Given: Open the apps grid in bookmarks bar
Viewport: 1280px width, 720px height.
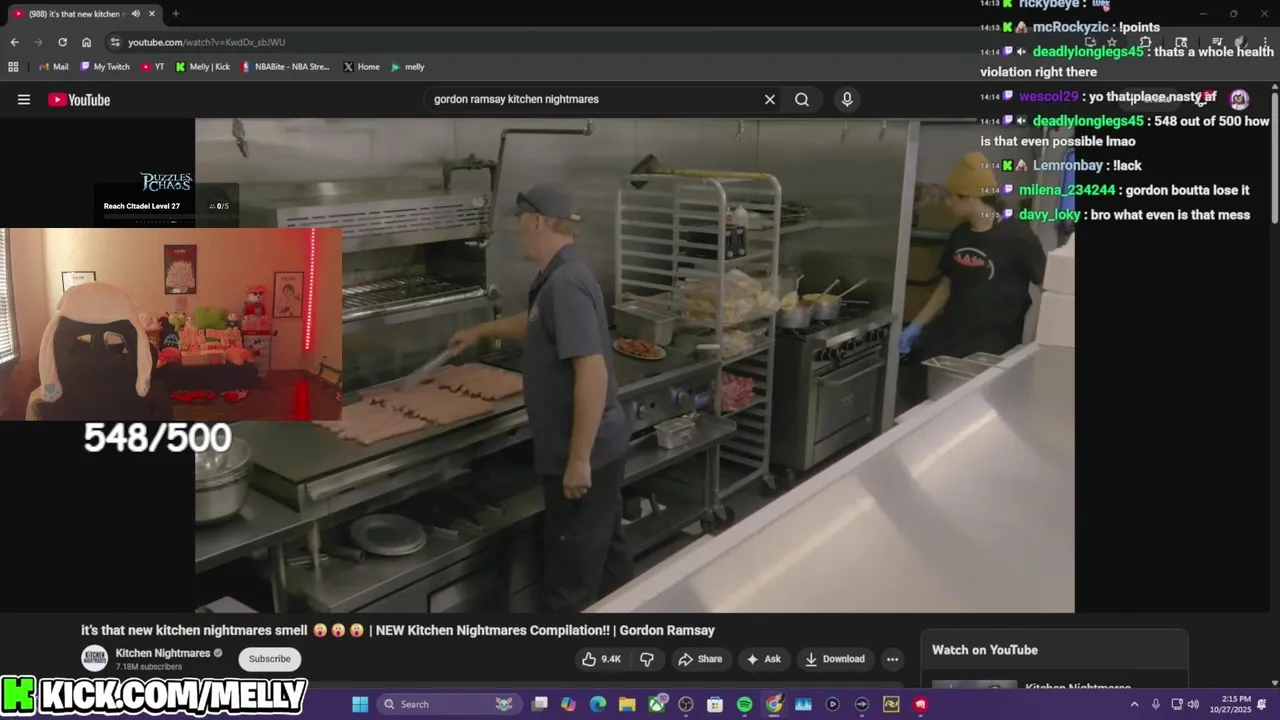Looking at the screenshot, I should [13, 67].
